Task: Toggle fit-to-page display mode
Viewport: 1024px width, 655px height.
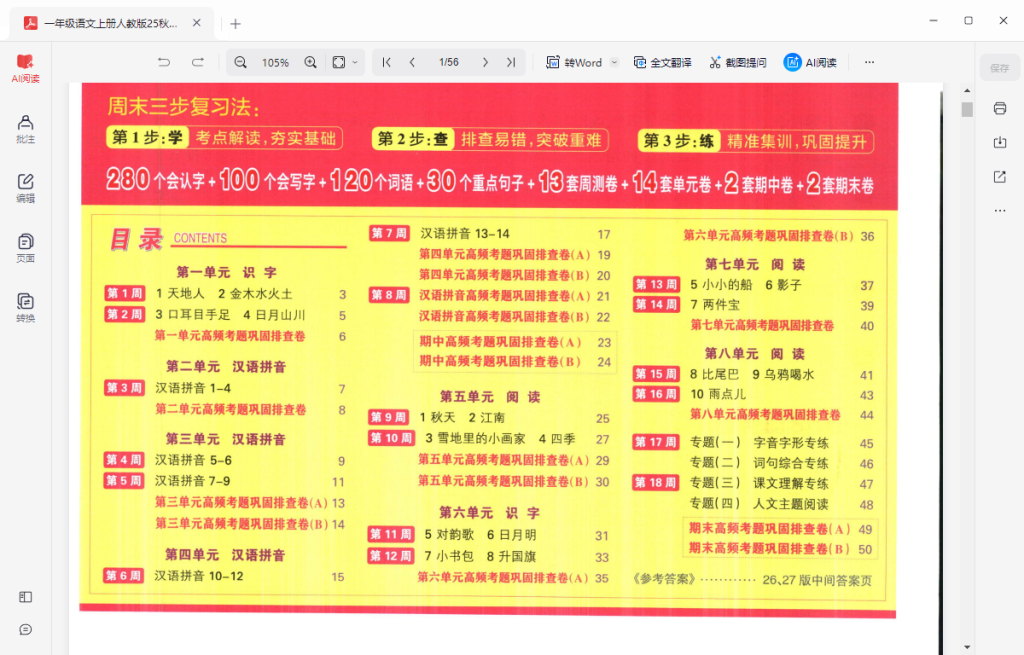Action: pyautogui.click(x=338, y=61)
